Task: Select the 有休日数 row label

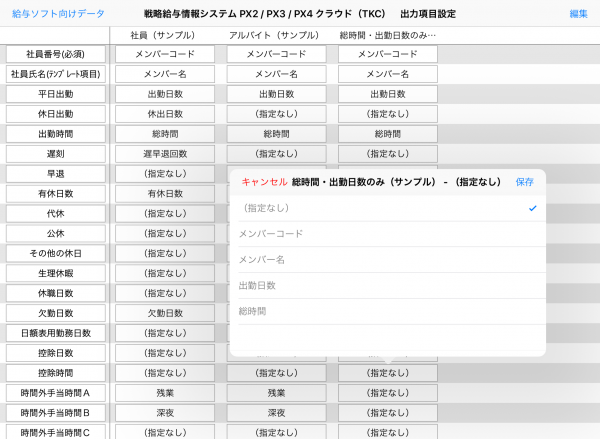Action: [55, 194]
